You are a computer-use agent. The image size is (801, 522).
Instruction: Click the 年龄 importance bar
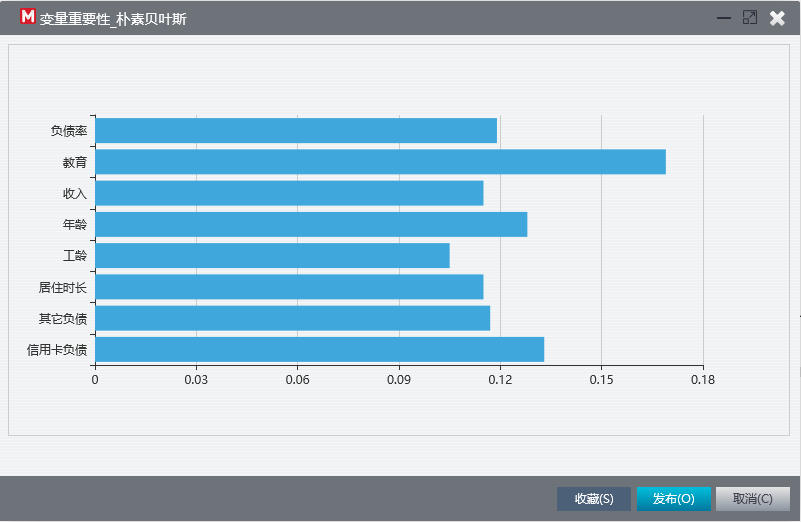(x=311, y=224)
